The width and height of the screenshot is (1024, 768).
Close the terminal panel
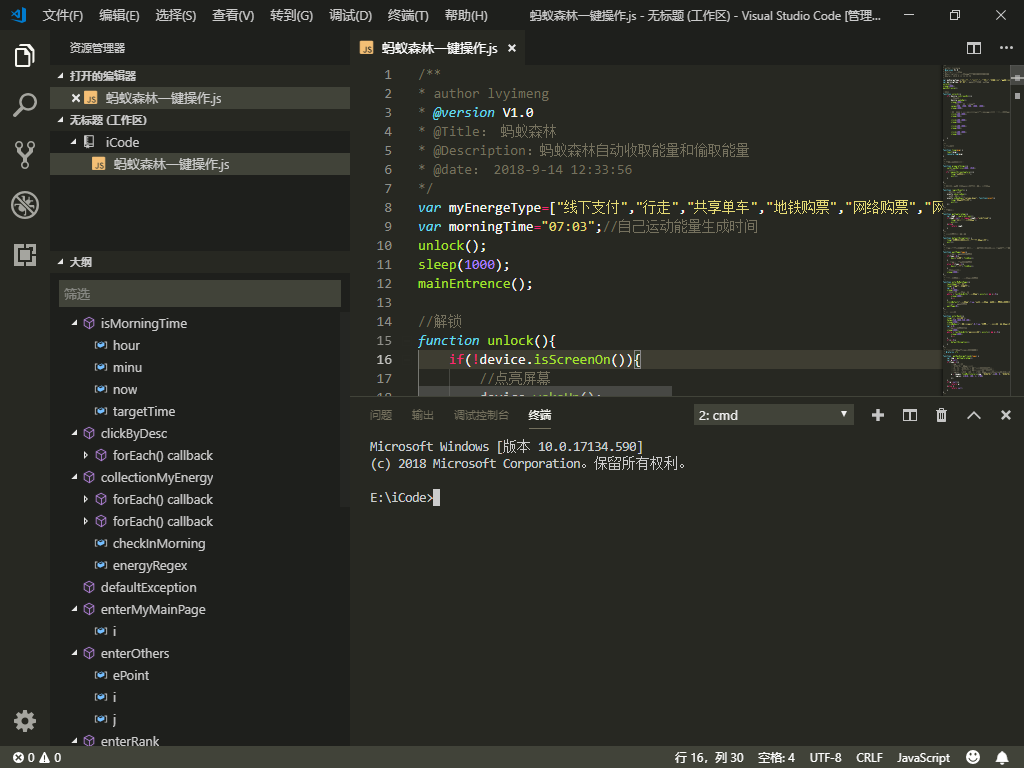point(1006,415)
